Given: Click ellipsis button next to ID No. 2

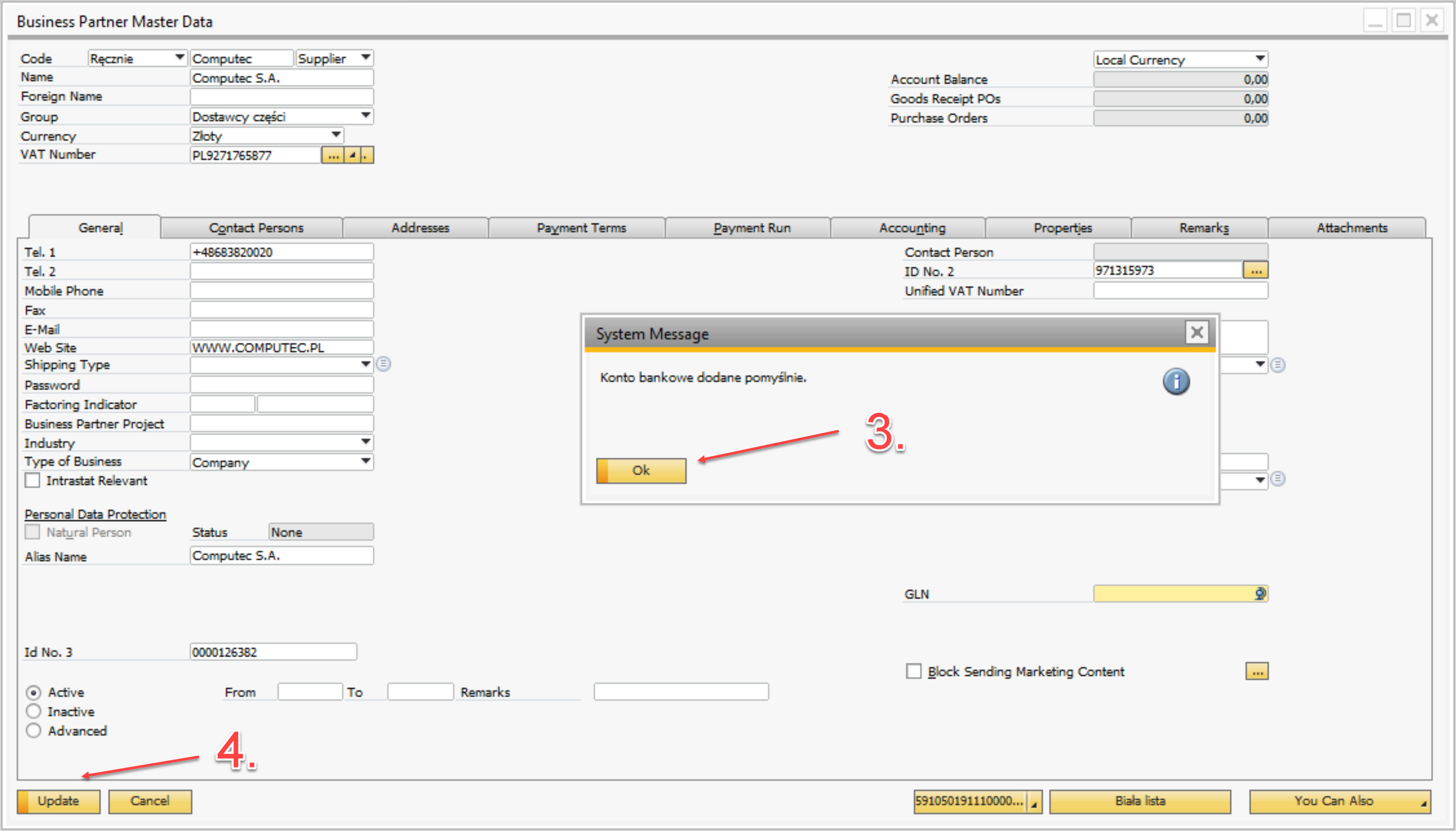Looking at the screenshot, I should click(x=1256, y=270).
